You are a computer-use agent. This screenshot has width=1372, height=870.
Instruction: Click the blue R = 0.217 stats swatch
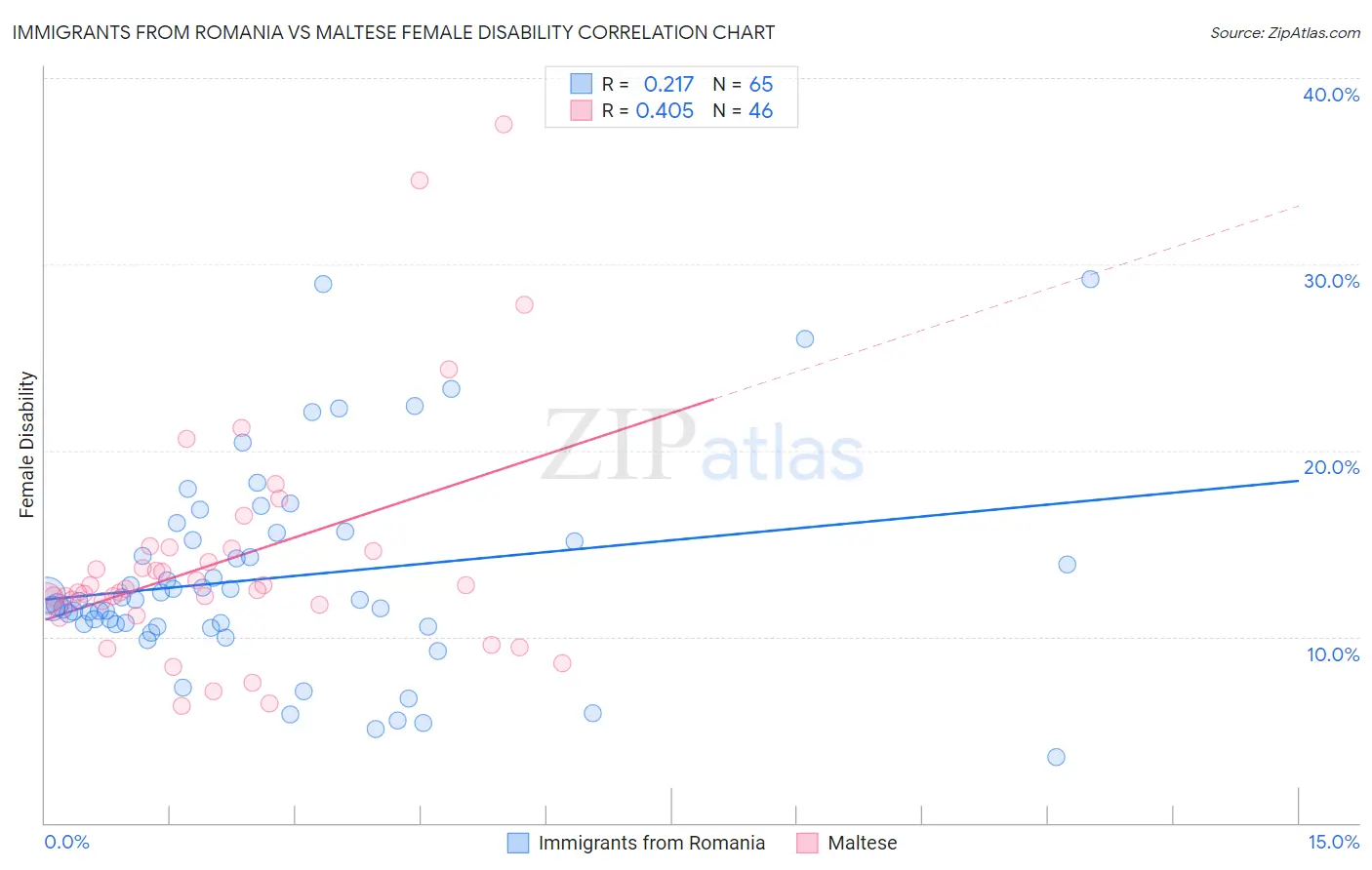(582, 84)
